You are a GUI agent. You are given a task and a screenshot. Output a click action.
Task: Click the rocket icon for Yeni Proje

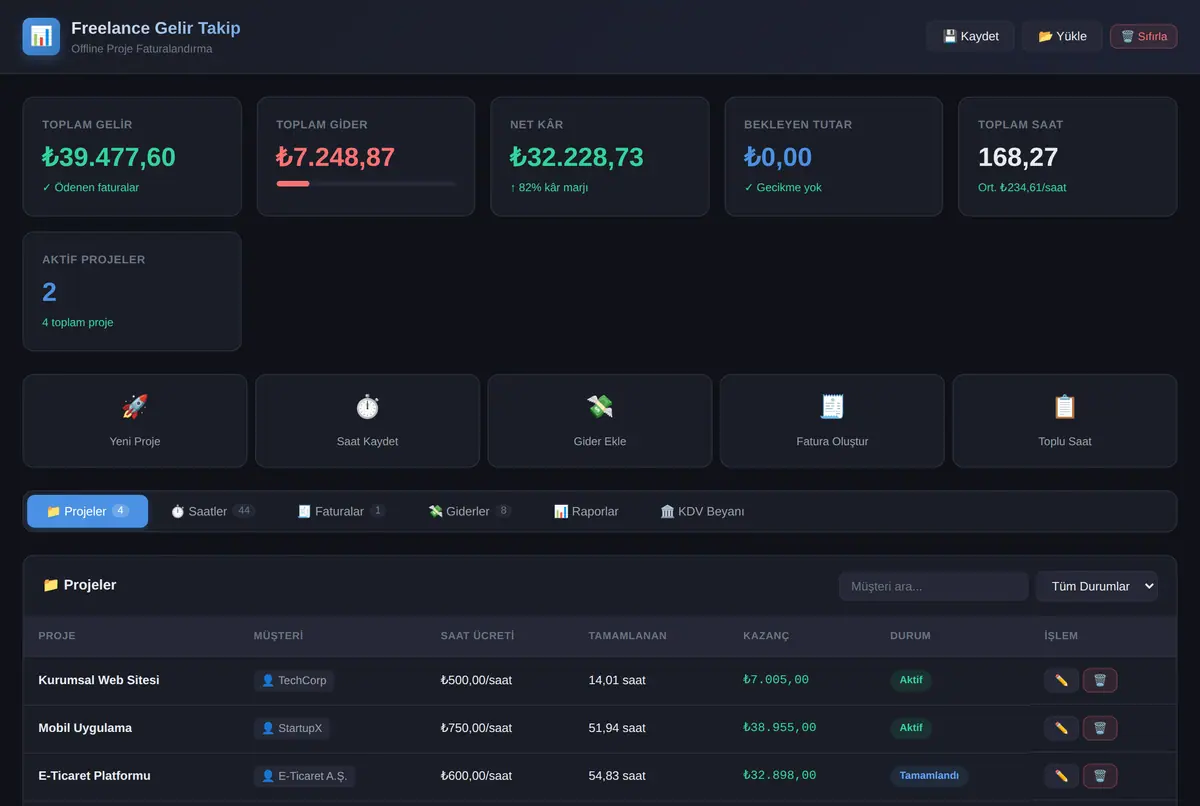tap(135, 407)
